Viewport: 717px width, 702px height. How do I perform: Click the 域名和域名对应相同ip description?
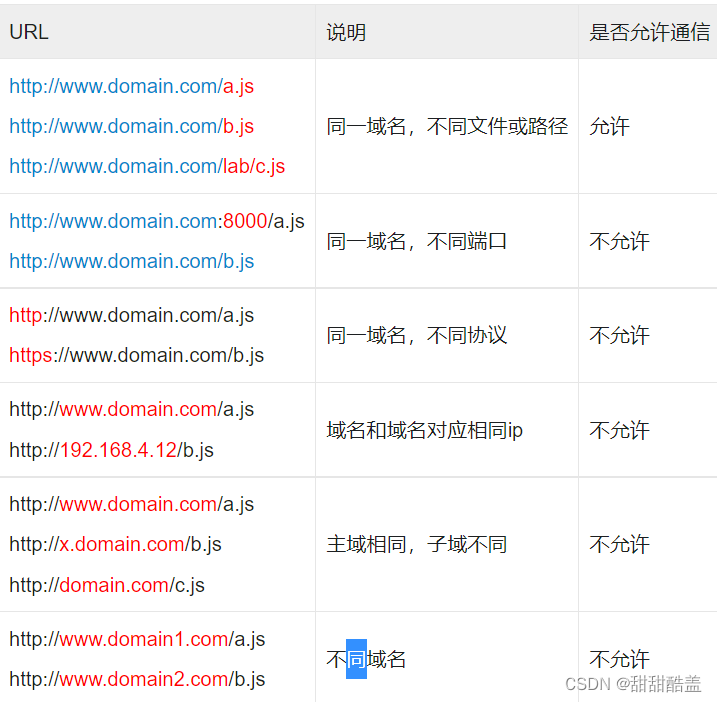424,430
